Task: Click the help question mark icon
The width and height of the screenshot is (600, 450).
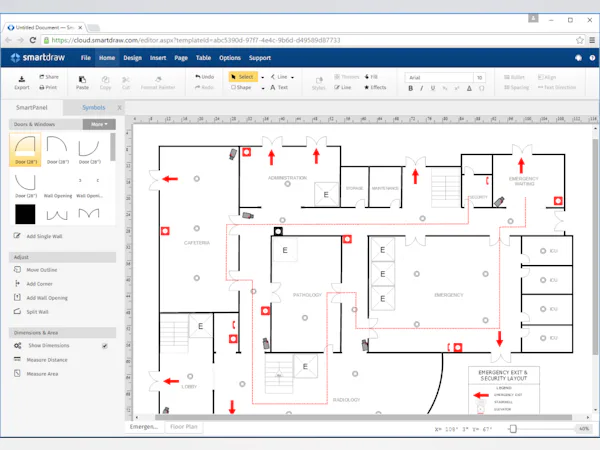Action: pos(592,58)
